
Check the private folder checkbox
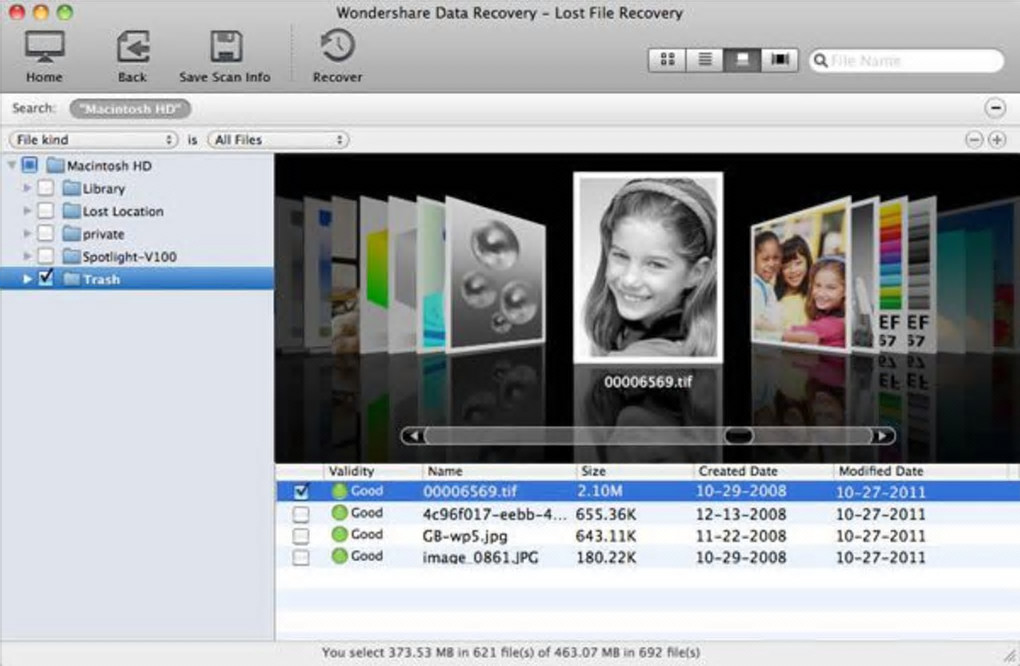click(x=46, y=233)
